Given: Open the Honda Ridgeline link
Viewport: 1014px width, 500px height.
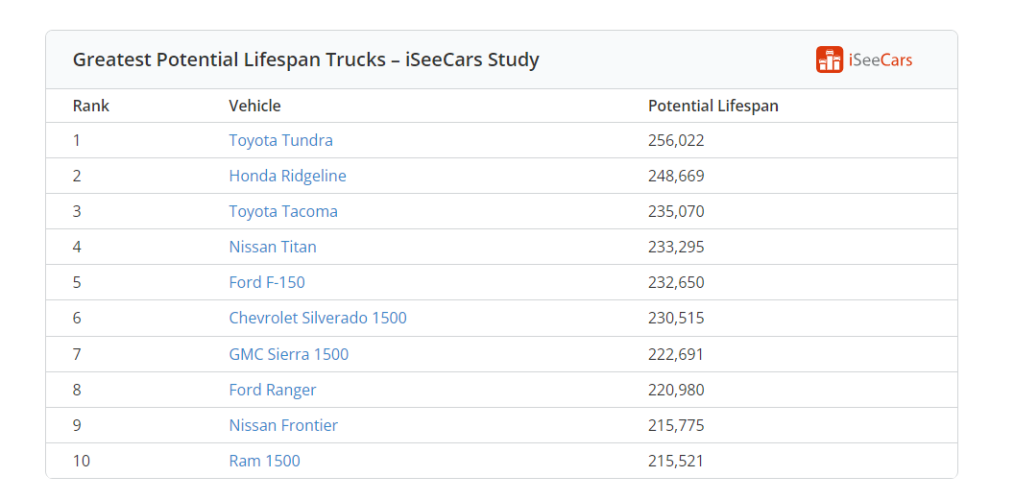Looking at the screenshot, I should (287, 176).
